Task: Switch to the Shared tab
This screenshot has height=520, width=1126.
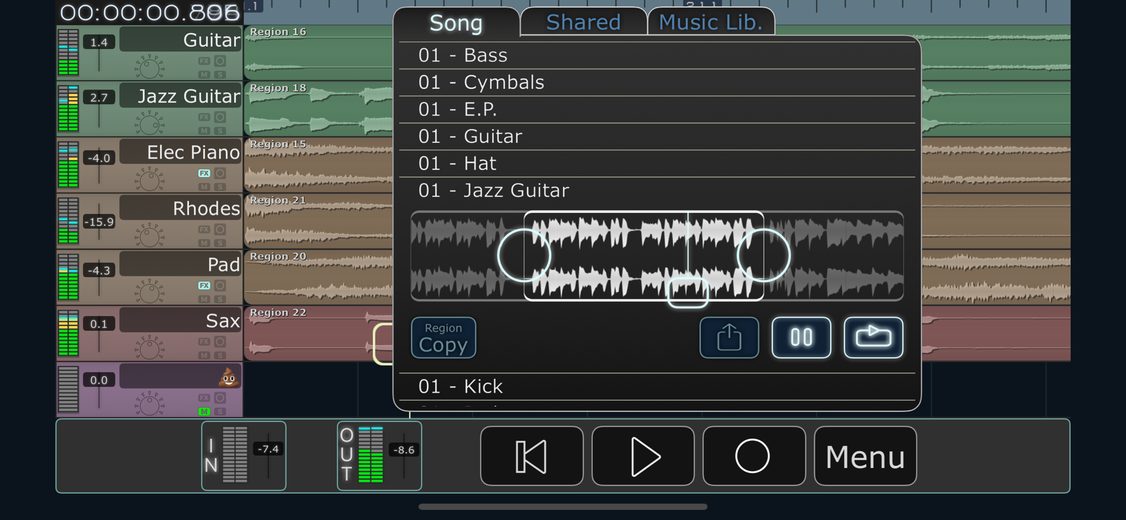Action: [x=583, y=22]
